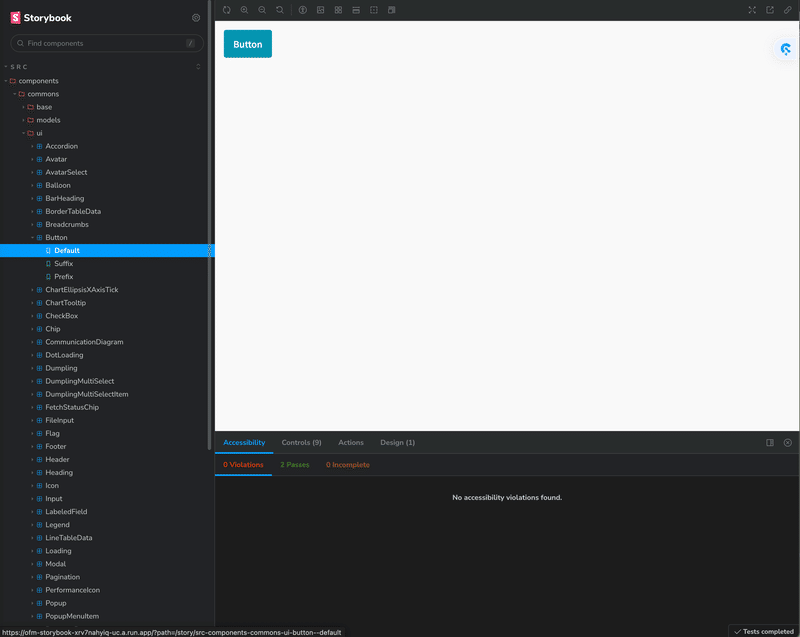Toggle the outline tool
Screen dimensions: 800x637
click(391, 10)
